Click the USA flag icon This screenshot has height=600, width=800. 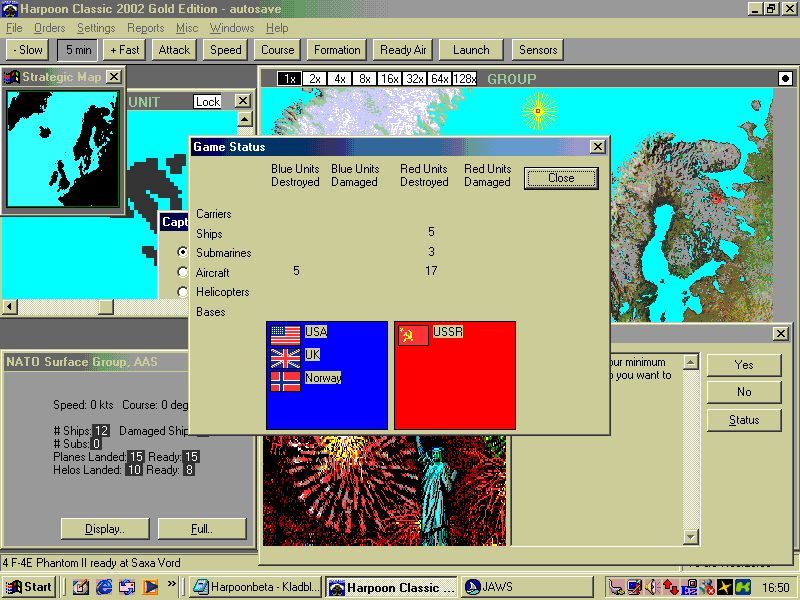click(x=285, y=335)
